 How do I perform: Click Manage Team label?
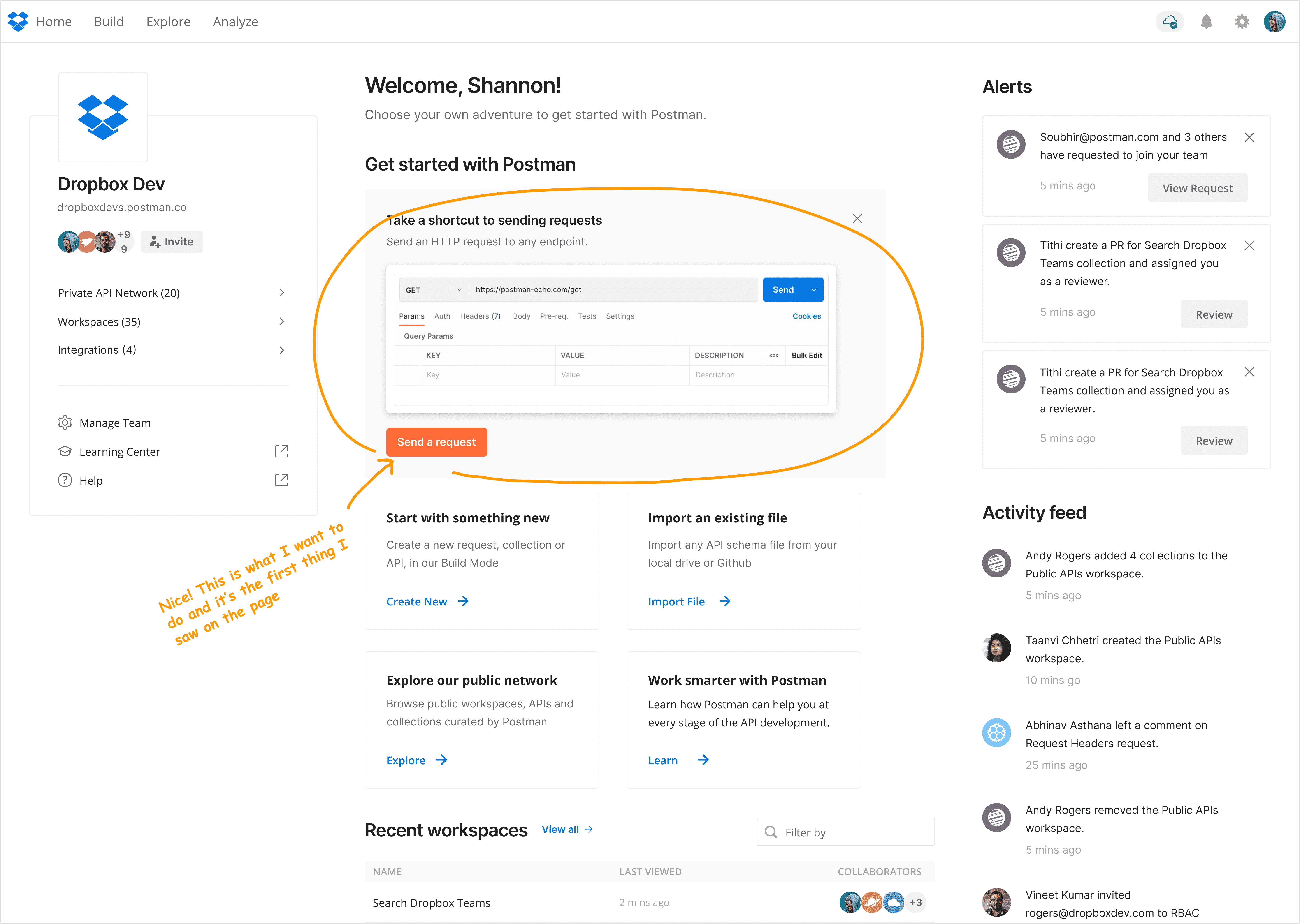tap(115, 423)
